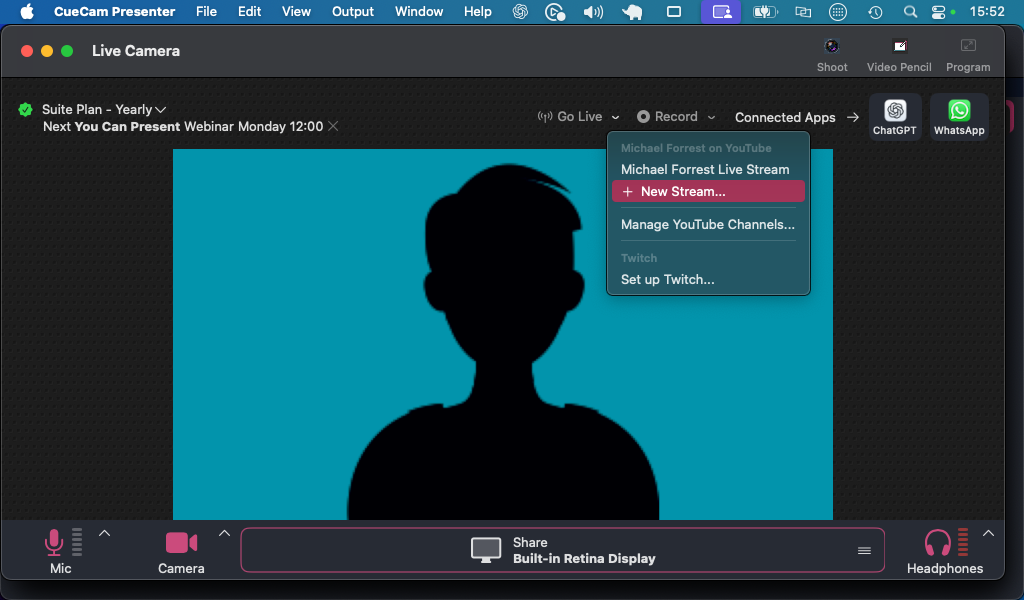Click the elephant menu bar icon
This screenshot has width=1024, height=600.
point(632,12)
